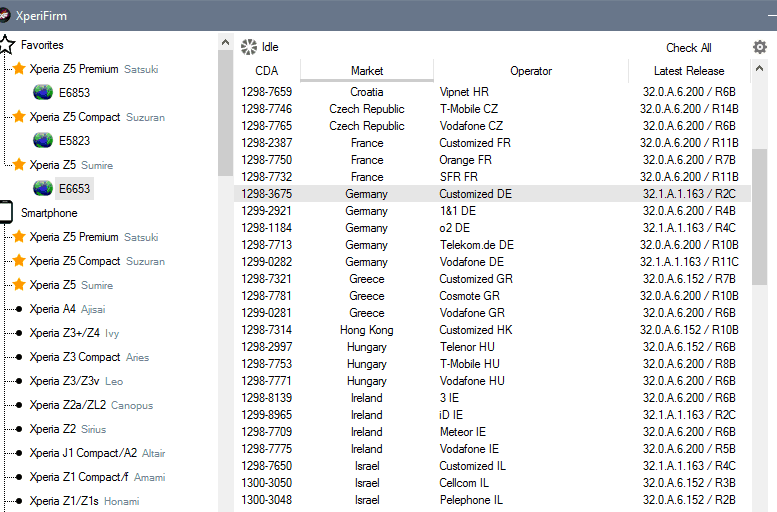Click the Smartphone category icon
The image size is (777, 512).
(5, 212)
